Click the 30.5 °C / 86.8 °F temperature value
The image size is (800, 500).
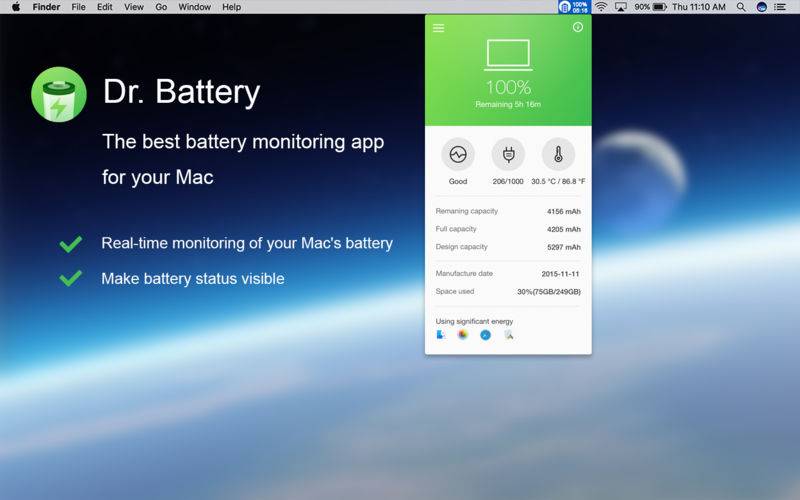pos(558,181)
